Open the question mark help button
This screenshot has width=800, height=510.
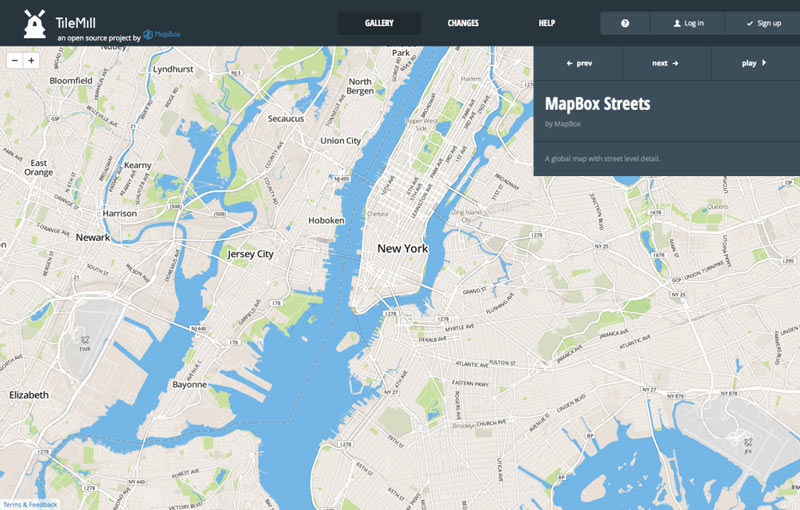click(625, 23)
